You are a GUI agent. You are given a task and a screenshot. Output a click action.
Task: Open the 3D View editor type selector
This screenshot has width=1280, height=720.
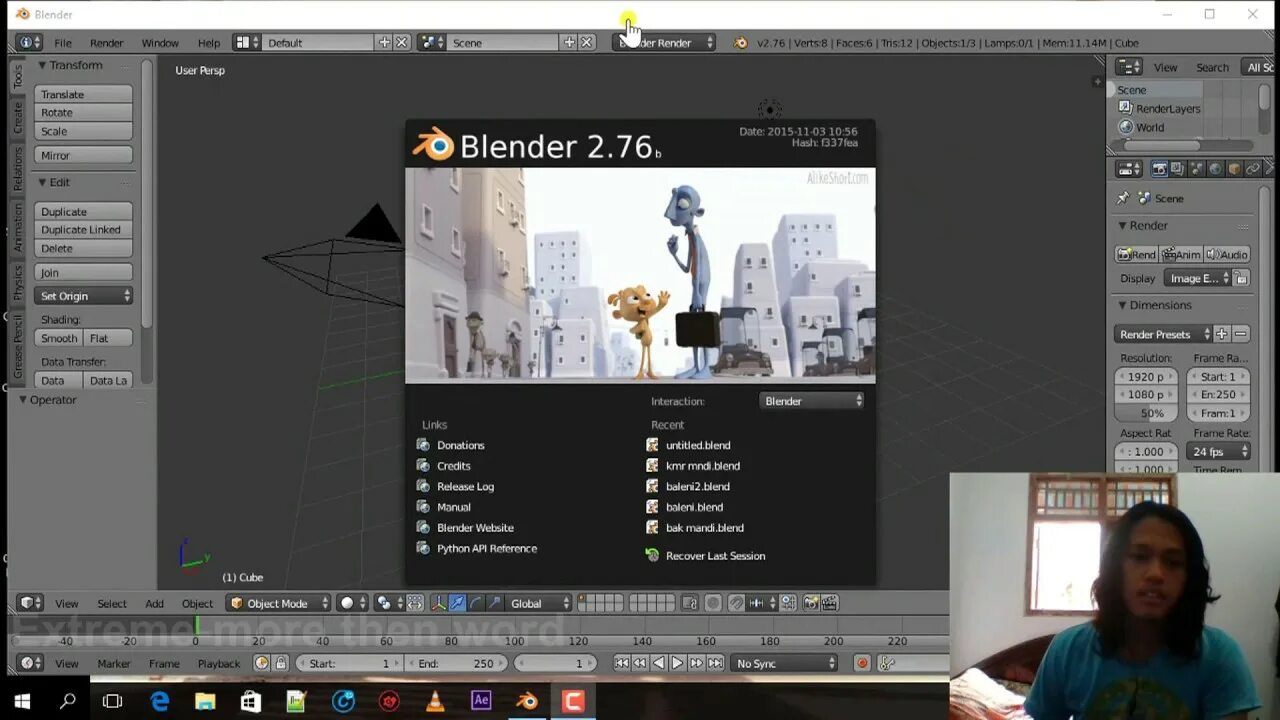pos(29,603)
